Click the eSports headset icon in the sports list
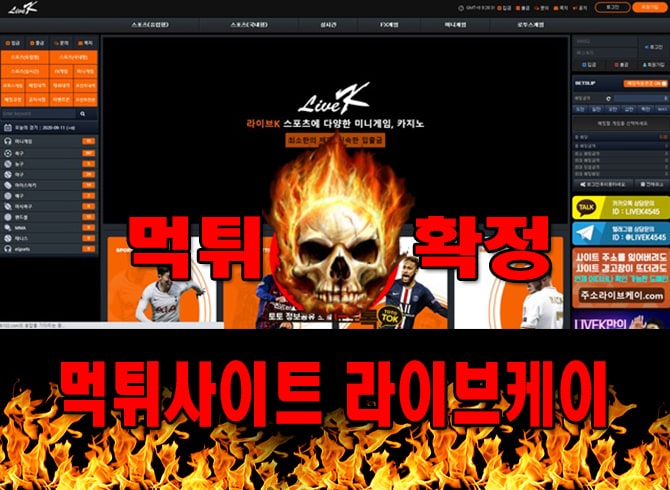 point(7,249)
